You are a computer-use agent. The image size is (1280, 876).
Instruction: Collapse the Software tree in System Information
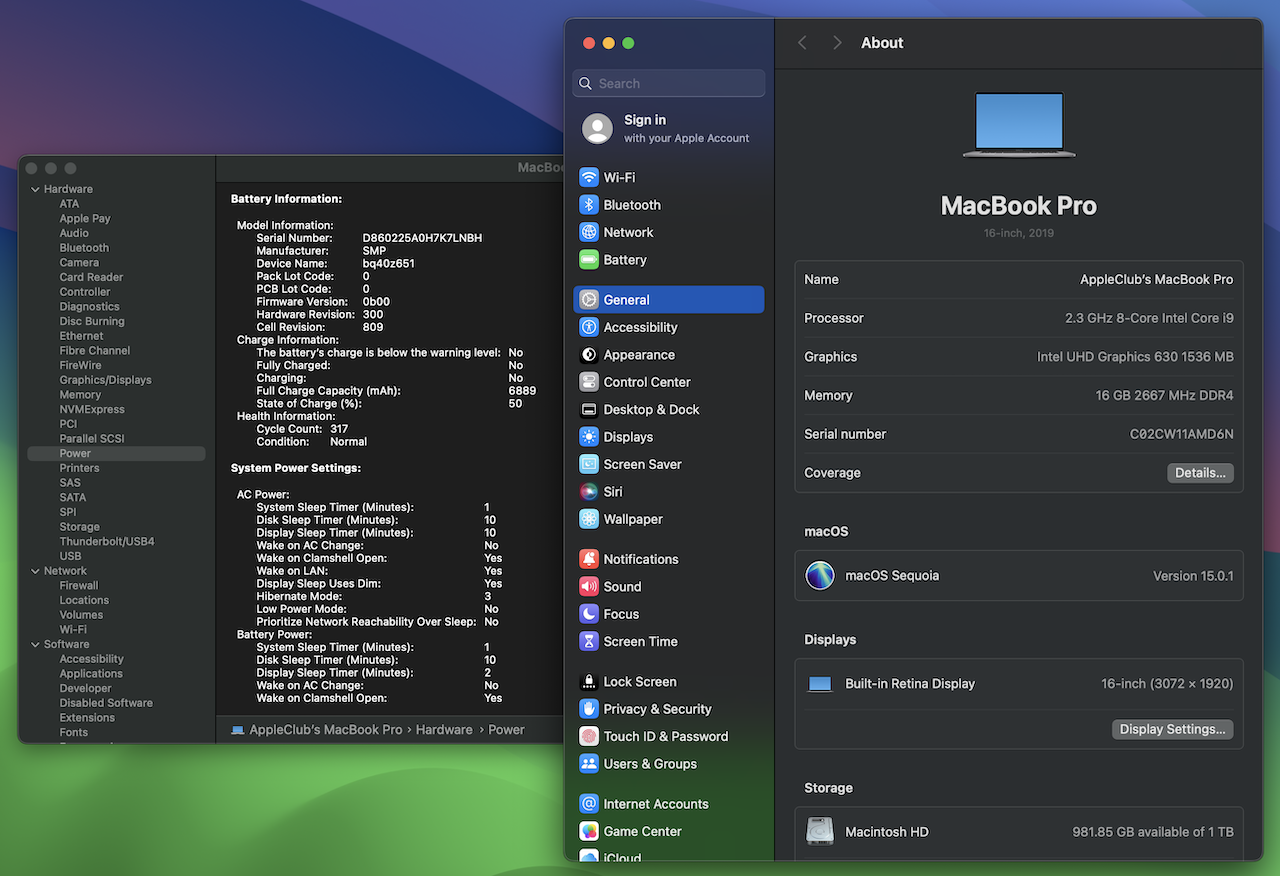(35, 645)
